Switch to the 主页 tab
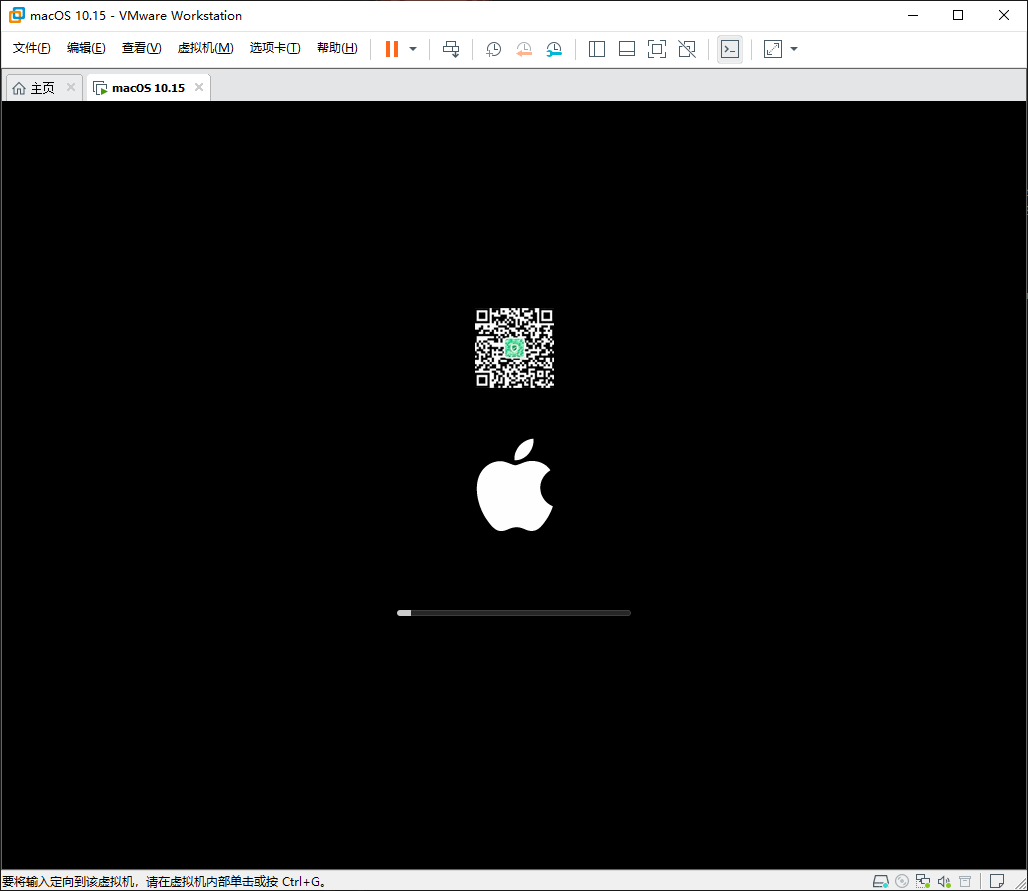Viewport: 1028px width, 891px height. click(x=42, y=87)
